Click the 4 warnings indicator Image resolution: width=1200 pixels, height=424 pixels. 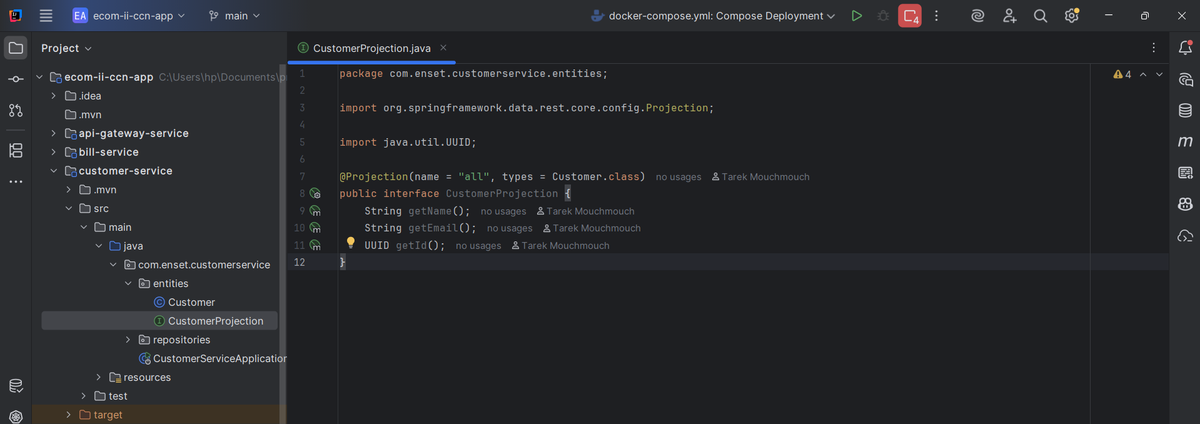(1122, 75)
